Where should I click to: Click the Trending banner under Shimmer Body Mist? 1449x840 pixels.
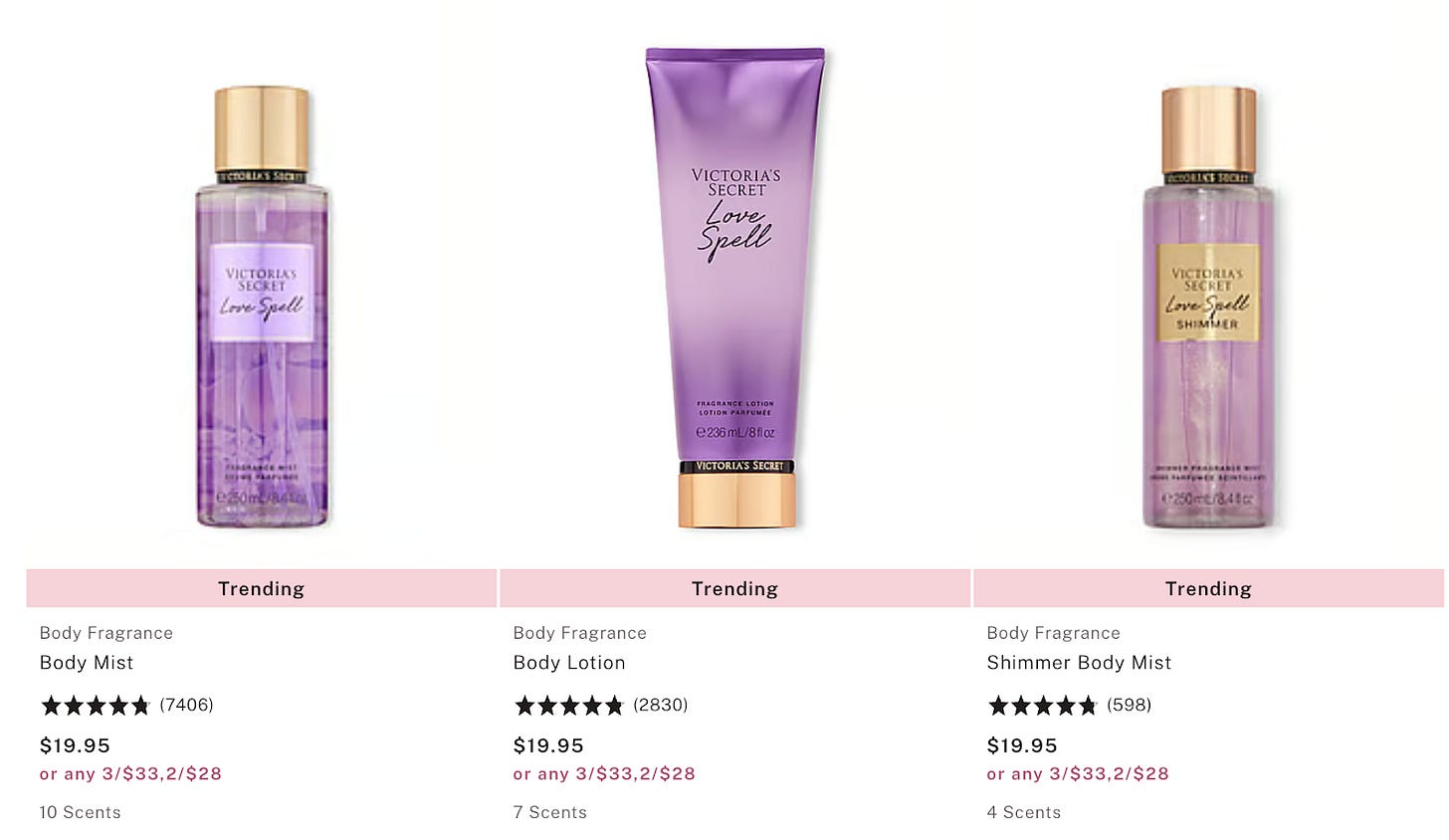[x=1208, y=588]
